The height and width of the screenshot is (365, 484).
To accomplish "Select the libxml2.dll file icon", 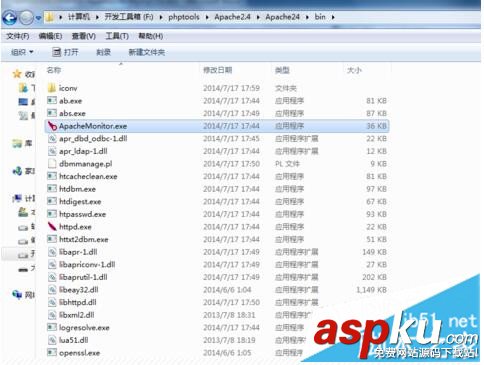I will click(52, 315).
